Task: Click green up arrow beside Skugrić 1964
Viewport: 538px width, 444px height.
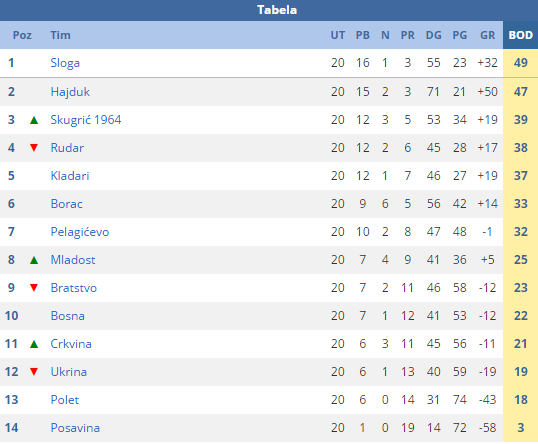Action: click(x=34, y=120)
